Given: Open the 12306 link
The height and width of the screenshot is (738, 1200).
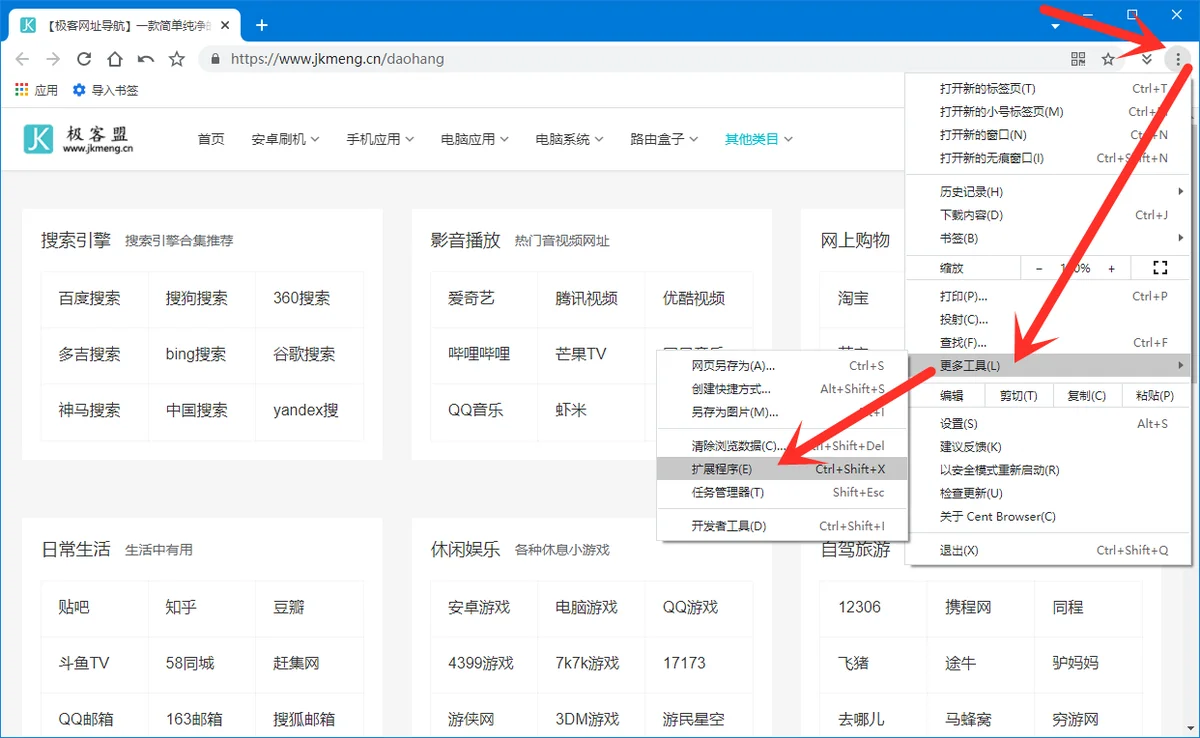Looking at the screenshot, I should (x=859, y=607).
